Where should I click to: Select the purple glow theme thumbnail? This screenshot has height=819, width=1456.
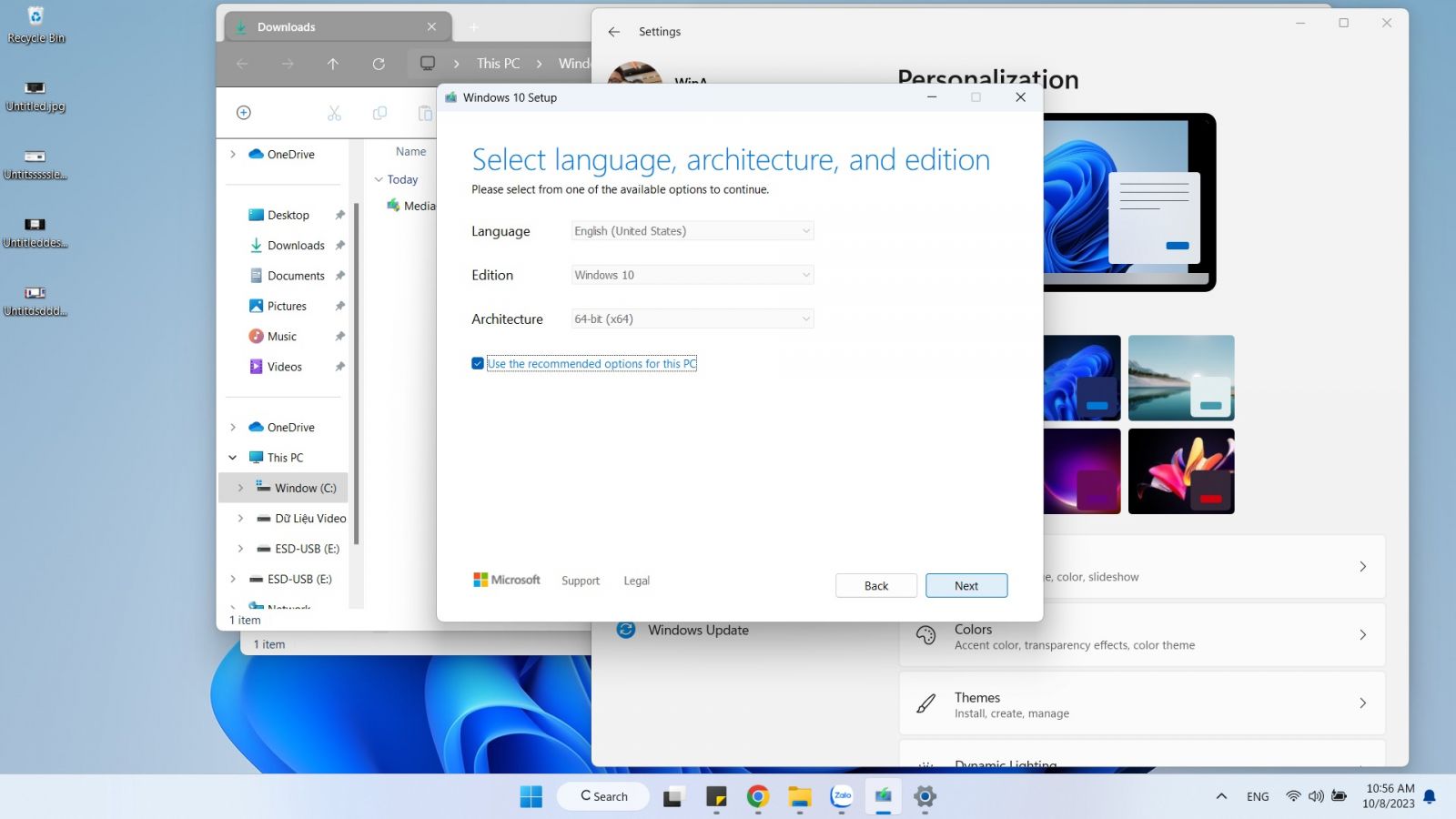click(1082, 471)
